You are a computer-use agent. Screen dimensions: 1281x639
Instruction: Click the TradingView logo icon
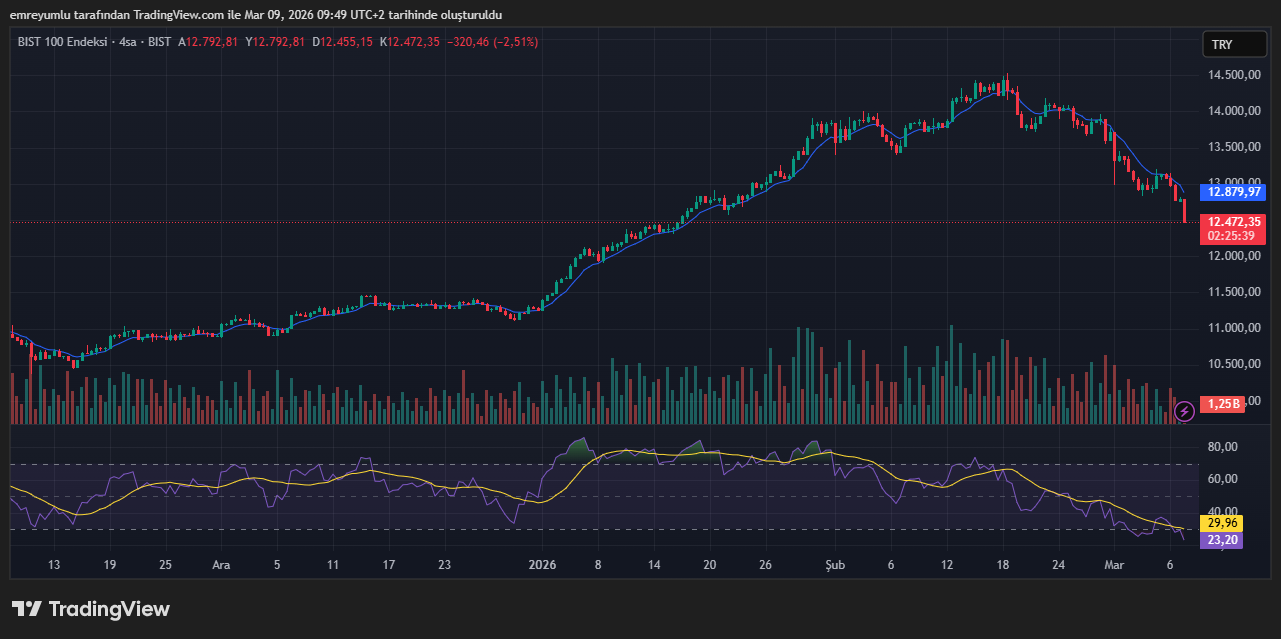click(26, 609)
